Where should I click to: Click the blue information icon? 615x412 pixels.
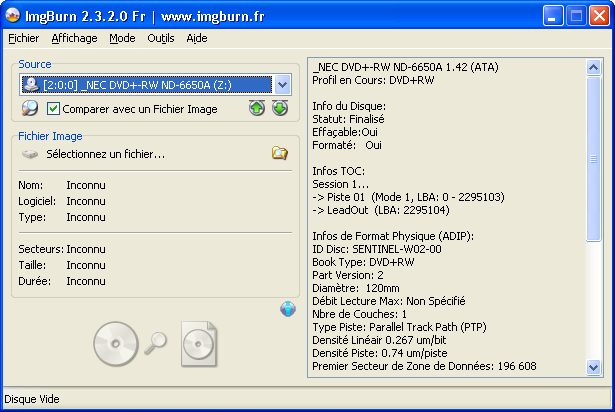tap(288, 309)
